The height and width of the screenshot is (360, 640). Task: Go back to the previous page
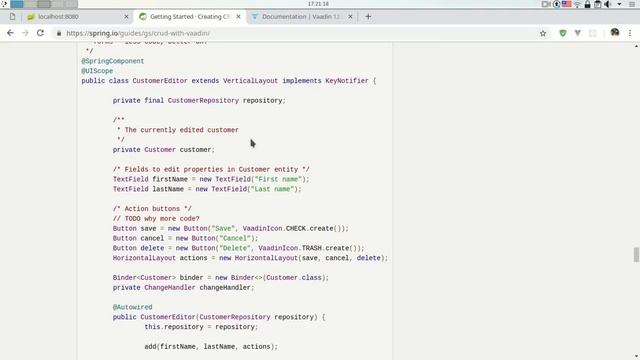pyautogui.click(x=10, y=33)
